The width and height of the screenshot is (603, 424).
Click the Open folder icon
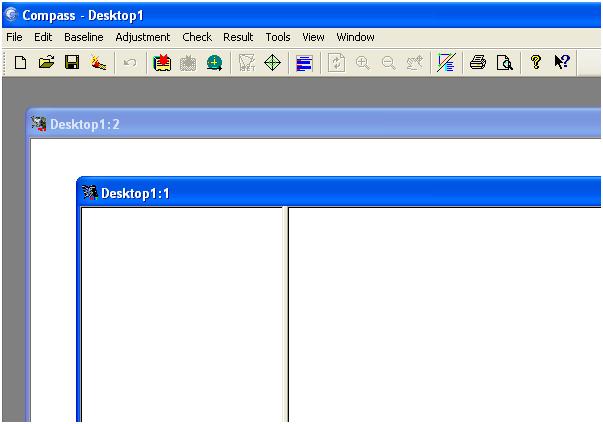pos(46,63)
